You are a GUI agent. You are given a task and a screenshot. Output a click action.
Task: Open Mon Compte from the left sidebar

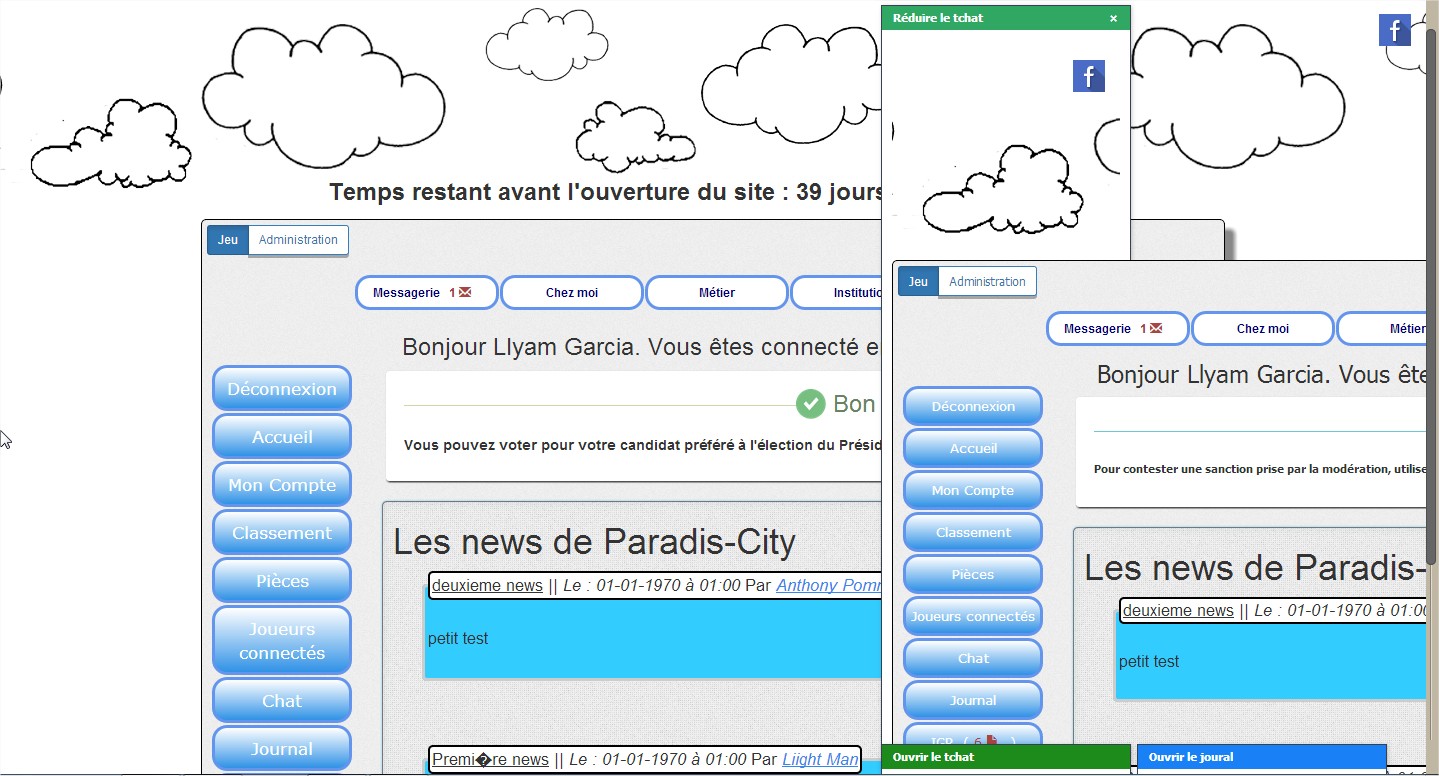pyautogui.click(x=282, y=485)
